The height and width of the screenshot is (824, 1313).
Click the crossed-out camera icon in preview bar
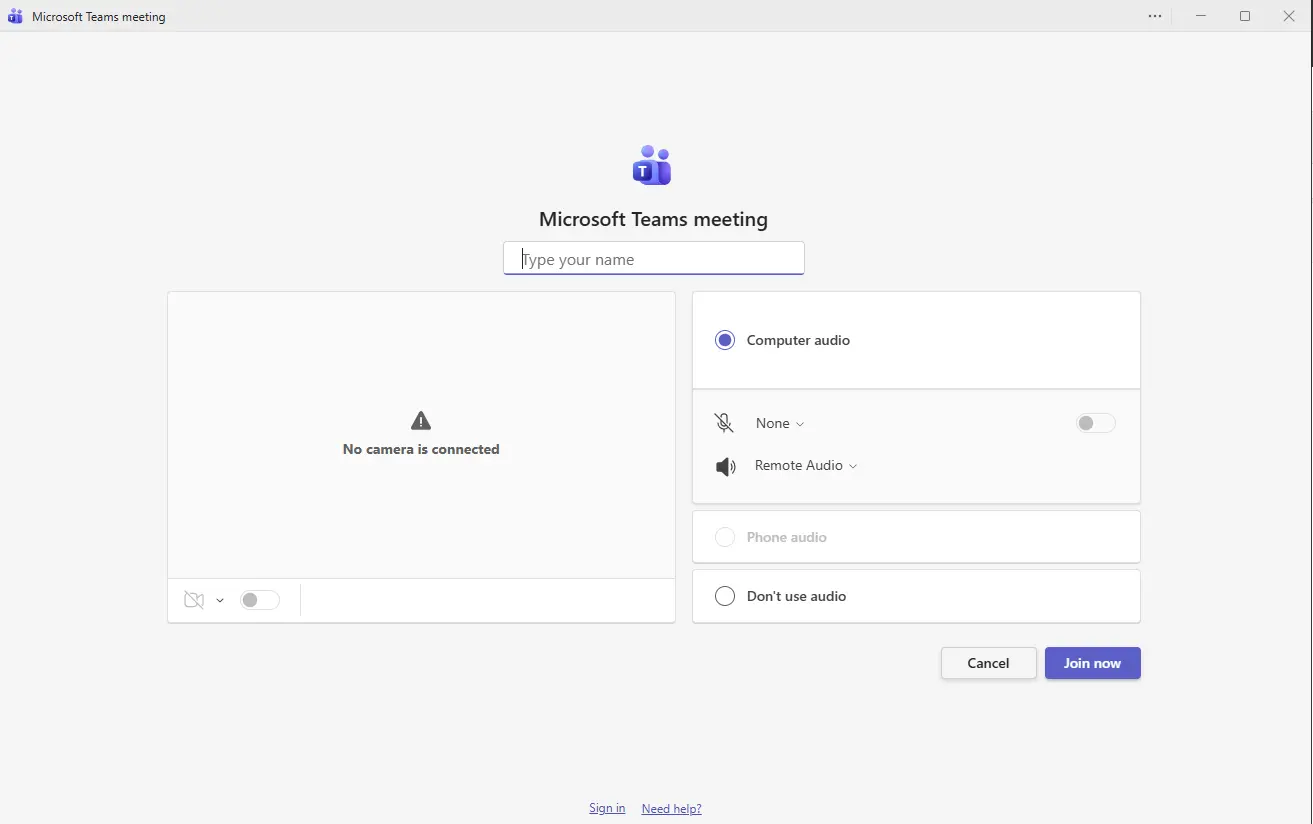pos(194,599)
